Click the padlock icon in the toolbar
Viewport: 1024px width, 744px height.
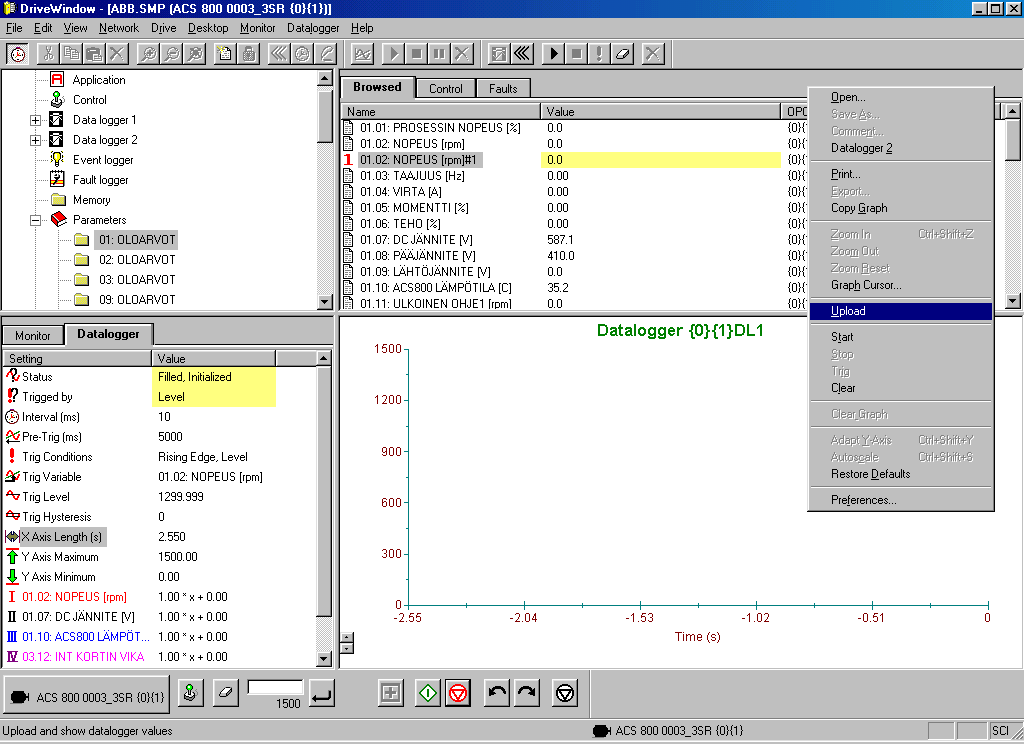pyautogui.click(x=248, y=54)
